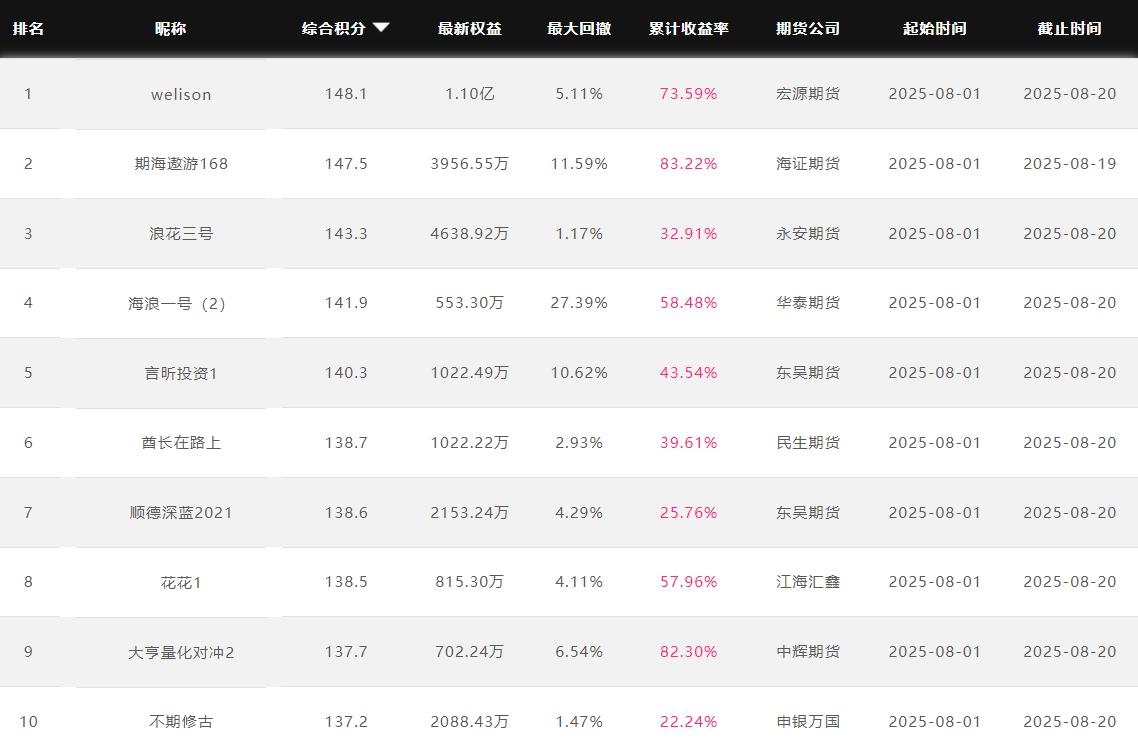The height and width of the screenshot is (755, 1138).
Task: Click the 73.59% cumulative return
Action: (x=689, y=94)
